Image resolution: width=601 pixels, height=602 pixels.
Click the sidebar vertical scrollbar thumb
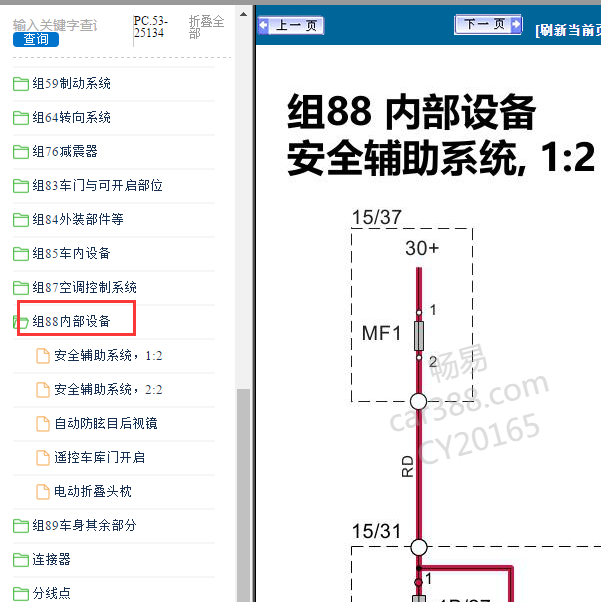(x=243, y=495)
